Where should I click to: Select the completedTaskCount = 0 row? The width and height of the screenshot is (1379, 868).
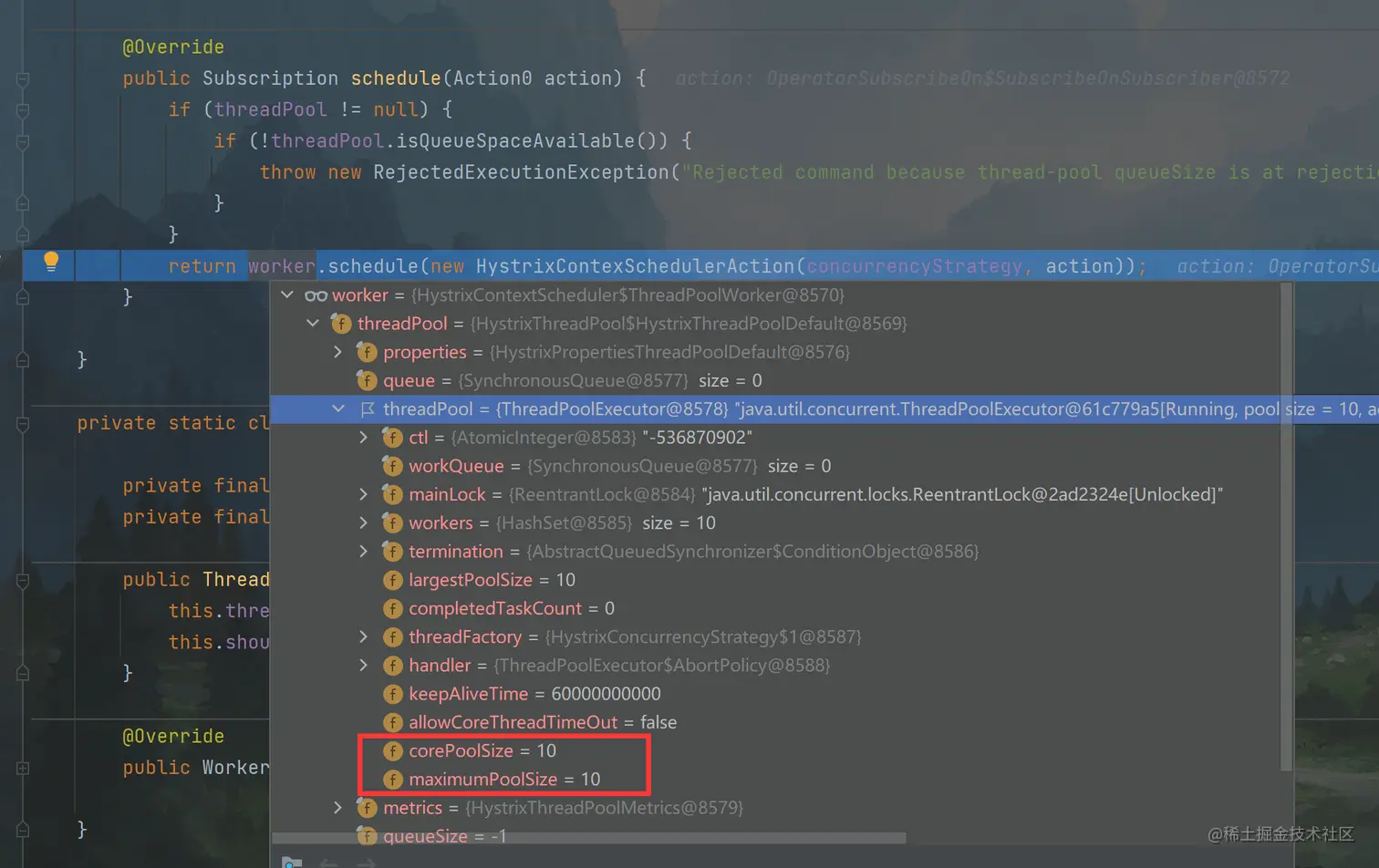pos(775,608)
